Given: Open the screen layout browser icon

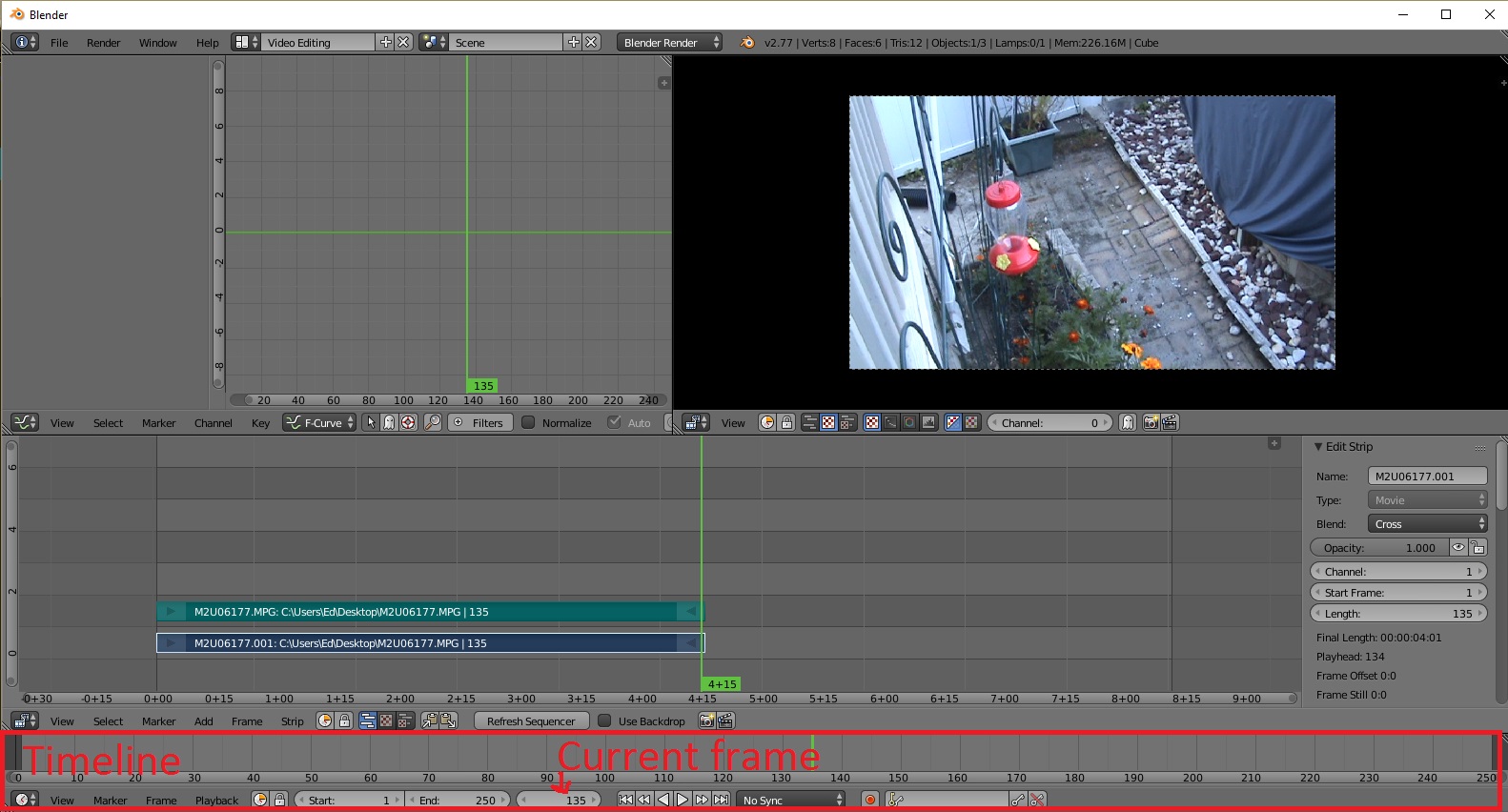Looking at the screenshot, I should pos(247,42).
